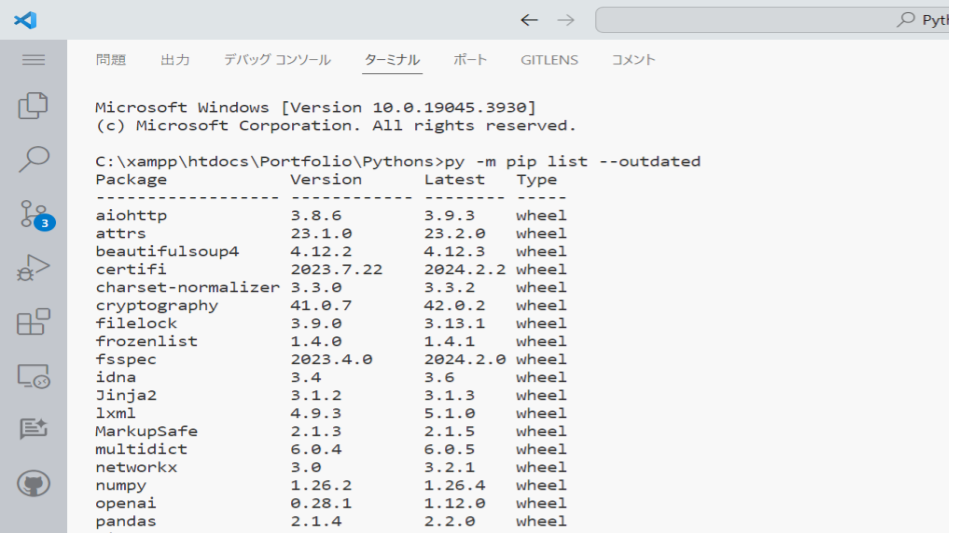Open the GitHub icon in sidebar
960x540 pixels.
pos(33,484)
